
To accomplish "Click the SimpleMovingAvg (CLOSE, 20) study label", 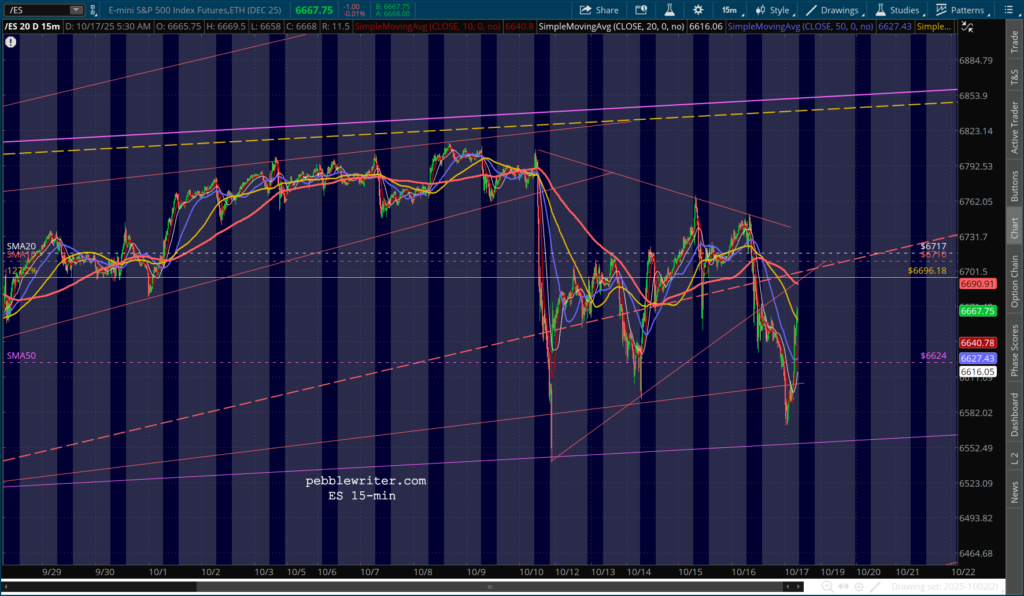I will click(612, 27).
